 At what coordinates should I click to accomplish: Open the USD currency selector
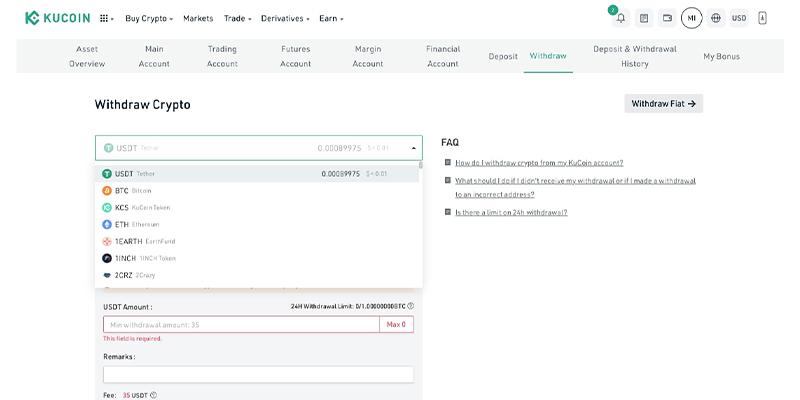coord(739,18)
